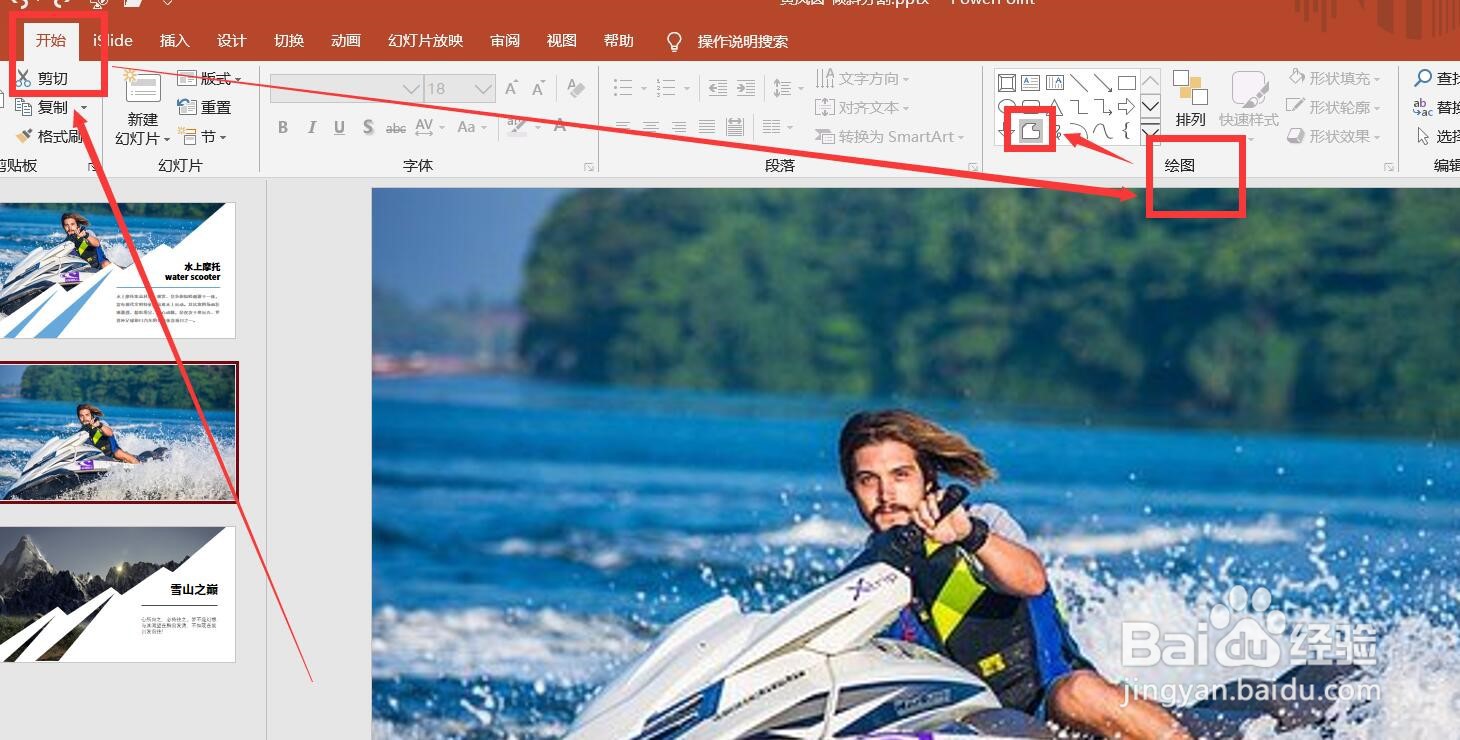Toggle align text right
1460x740 pixels.
coord(679,127)
